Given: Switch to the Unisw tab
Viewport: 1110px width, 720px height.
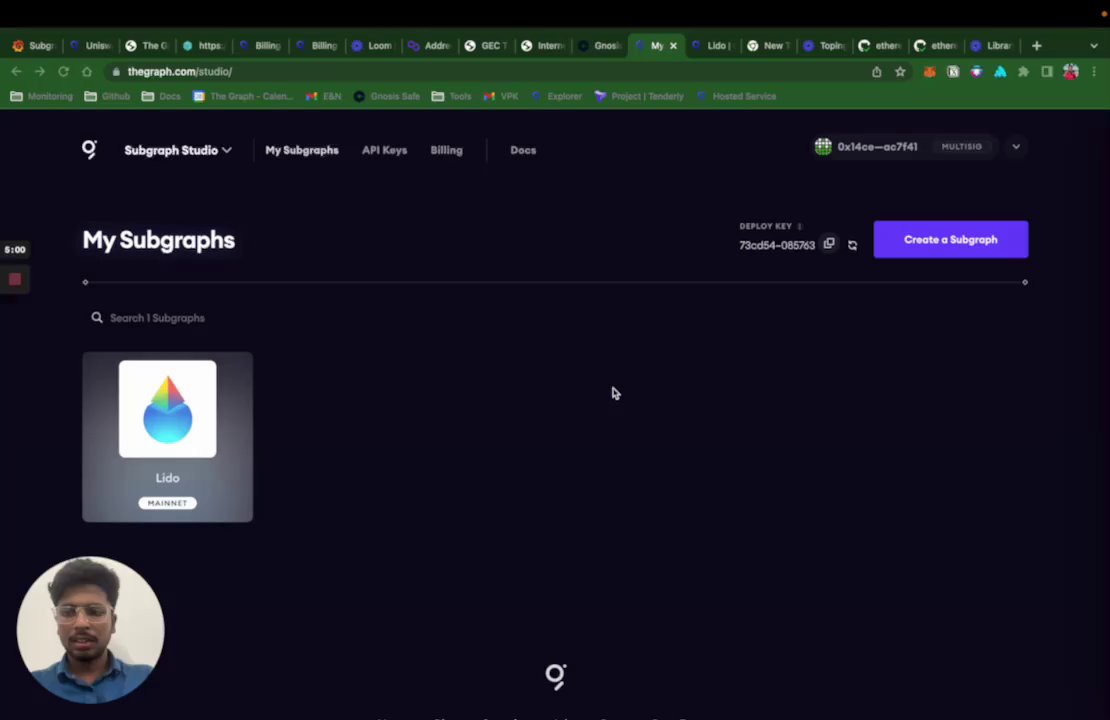Looking at the screenshot, I should pos(91,45).
